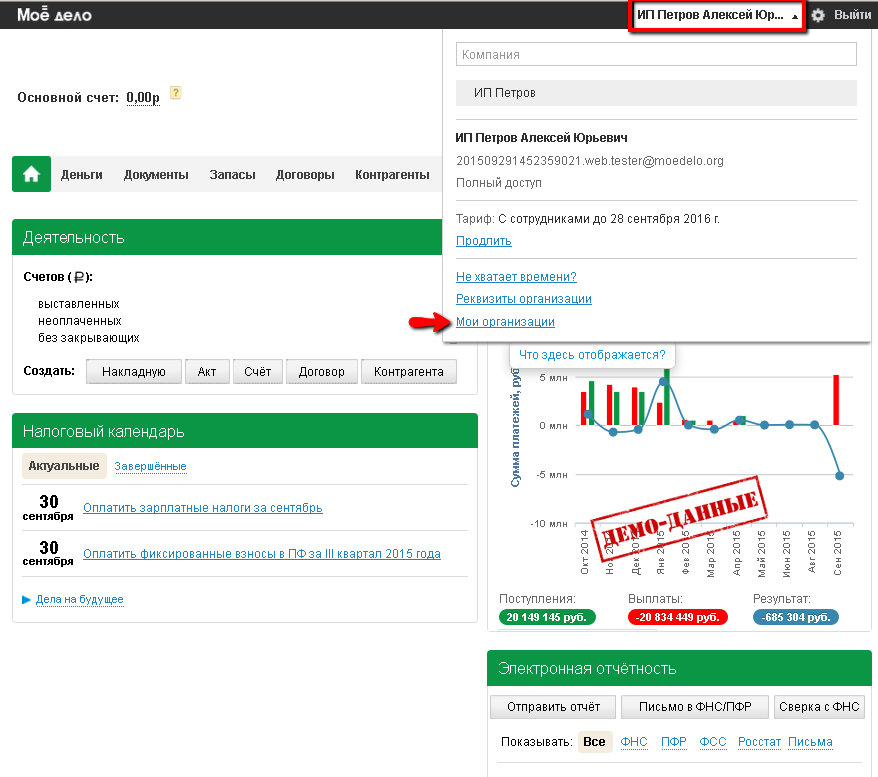Click the Отправить отчёт button
The height and width of the screenshot is (777, 878).
[x=552, y=707]
